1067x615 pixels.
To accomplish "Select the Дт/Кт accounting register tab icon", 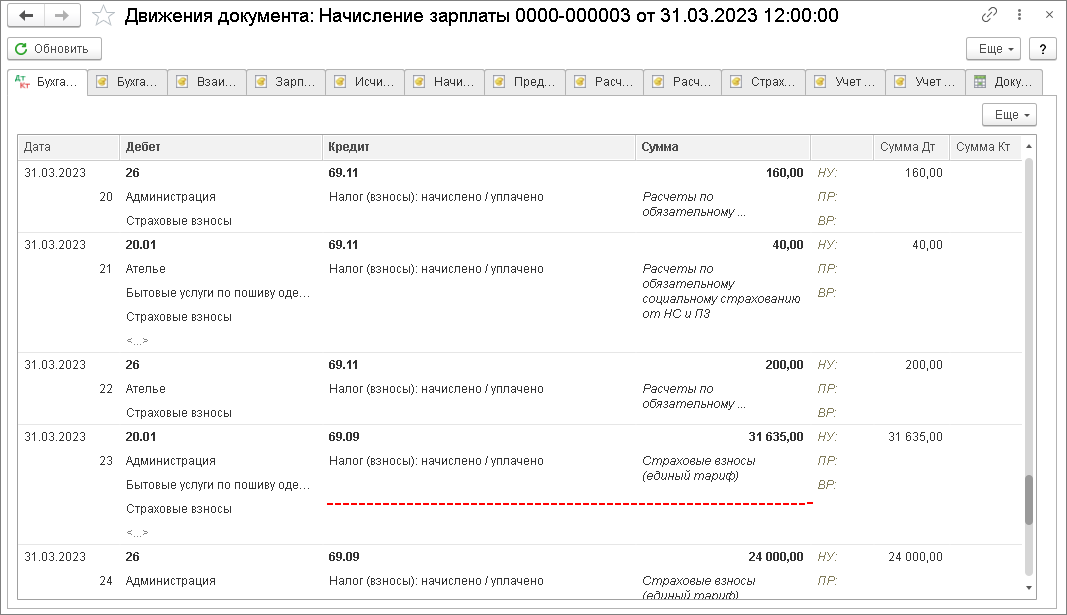I will coord(21,81).
